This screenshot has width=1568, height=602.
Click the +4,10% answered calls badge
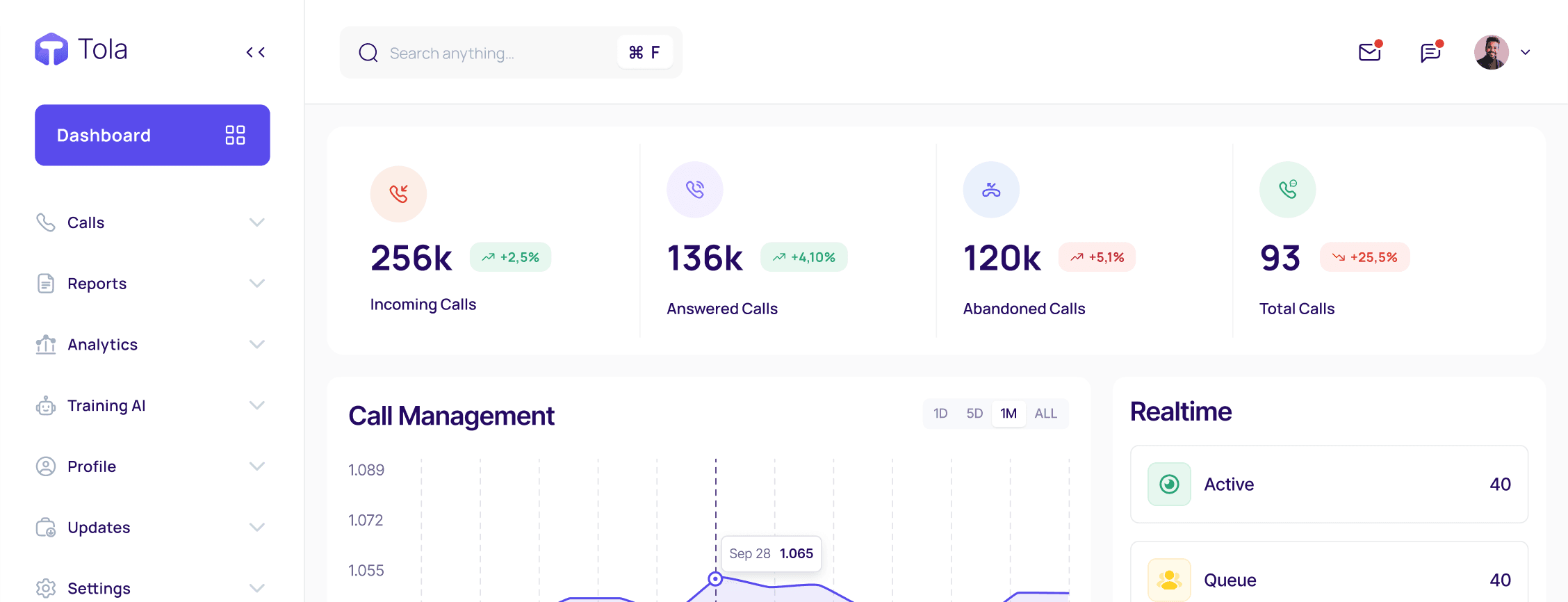pos(804,257)
